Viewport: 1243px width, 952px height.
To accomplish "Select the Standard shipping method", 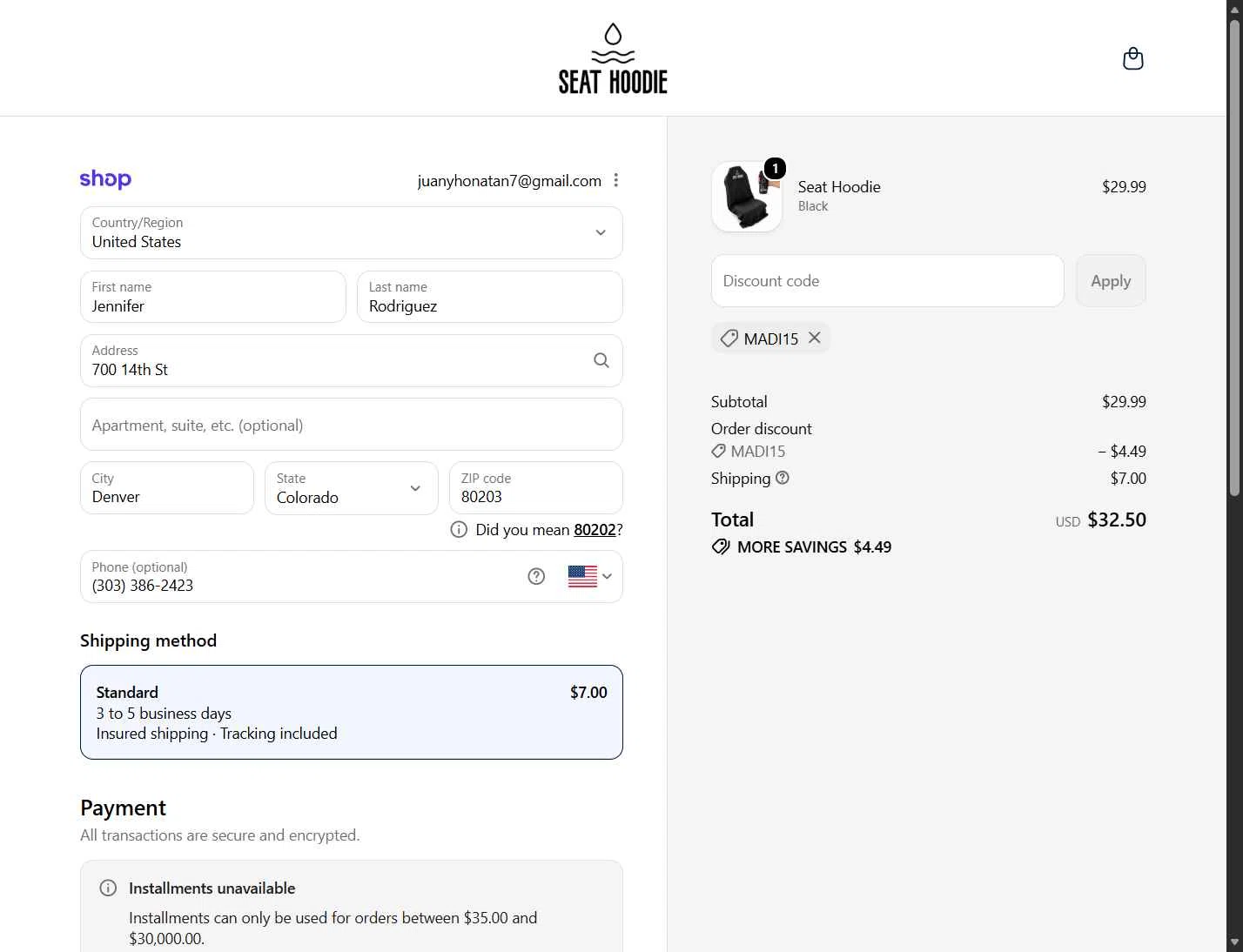I will click(x=352, y=712).
